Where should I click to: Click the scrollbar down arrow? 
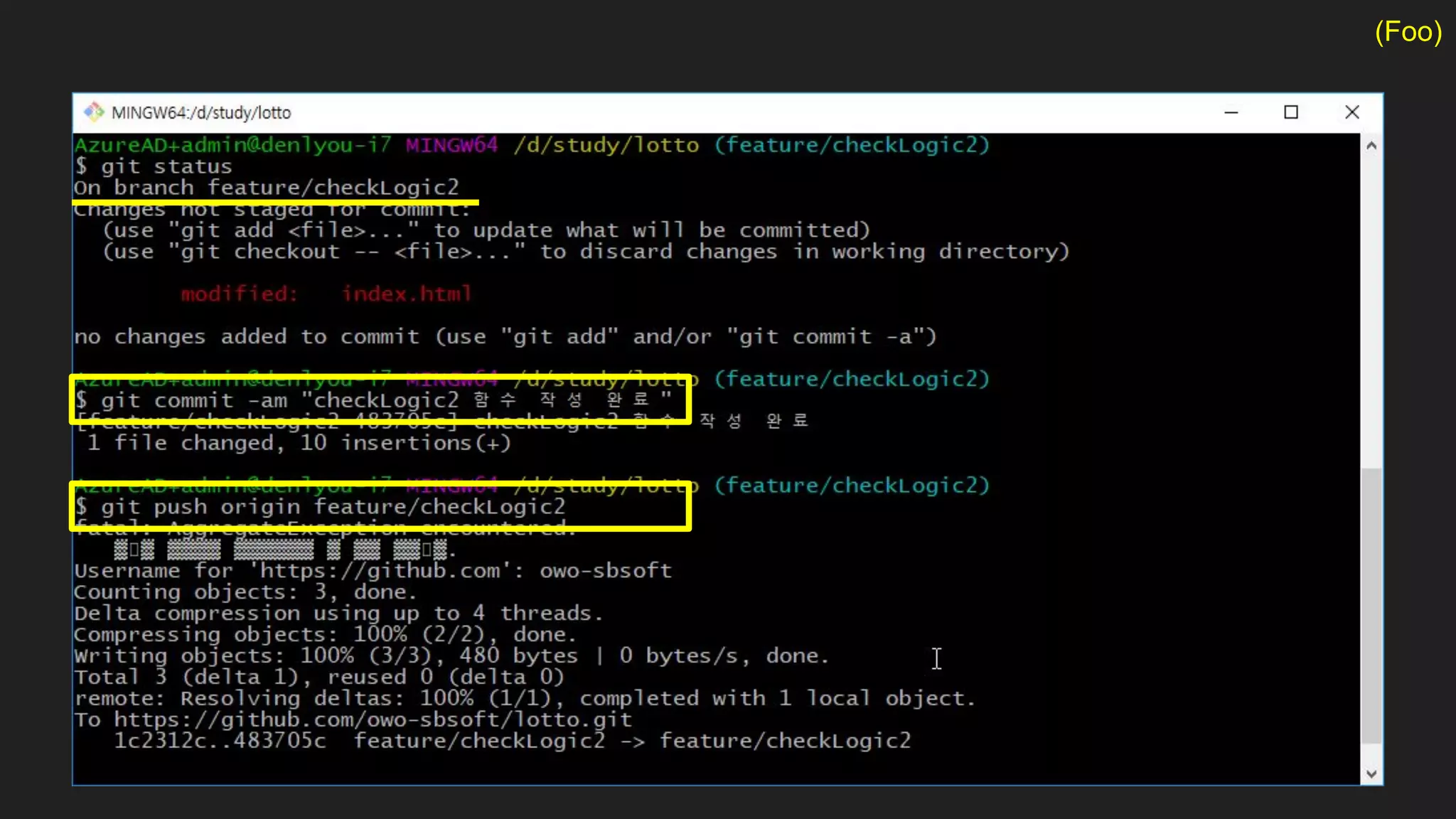coord(1371,773)
